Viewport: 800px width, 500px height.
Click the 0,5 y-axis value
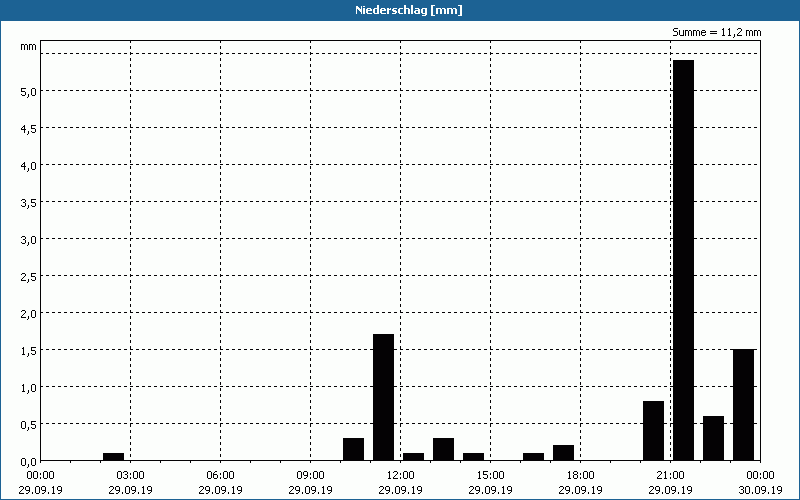coord(28,424)
